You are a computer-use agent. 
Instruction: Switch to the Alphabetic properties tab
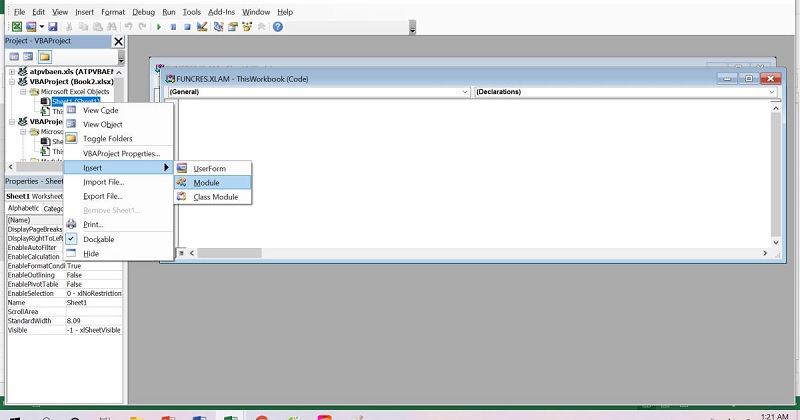23,208
